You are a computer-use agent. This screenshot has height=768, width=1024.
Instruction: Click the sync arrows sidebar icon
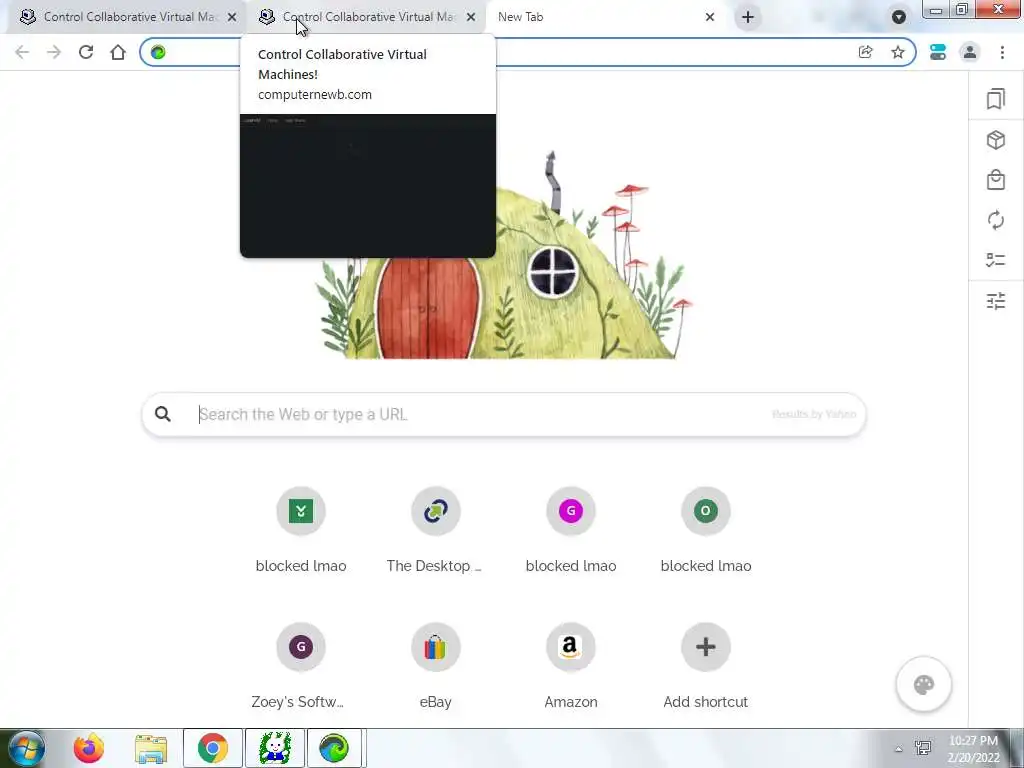click(x=995, y=220)
